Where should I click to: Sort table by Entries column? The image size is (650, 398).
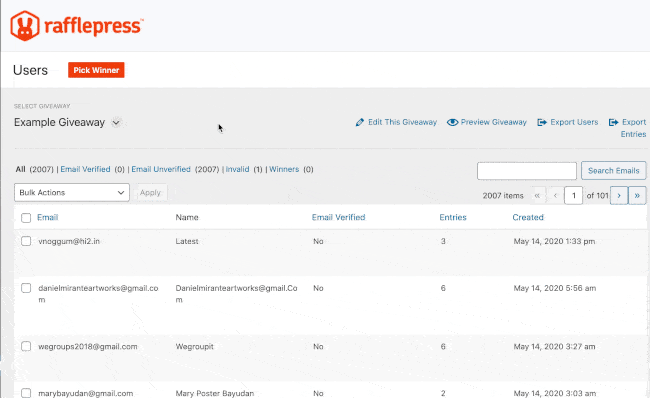(x=453, y=217)
